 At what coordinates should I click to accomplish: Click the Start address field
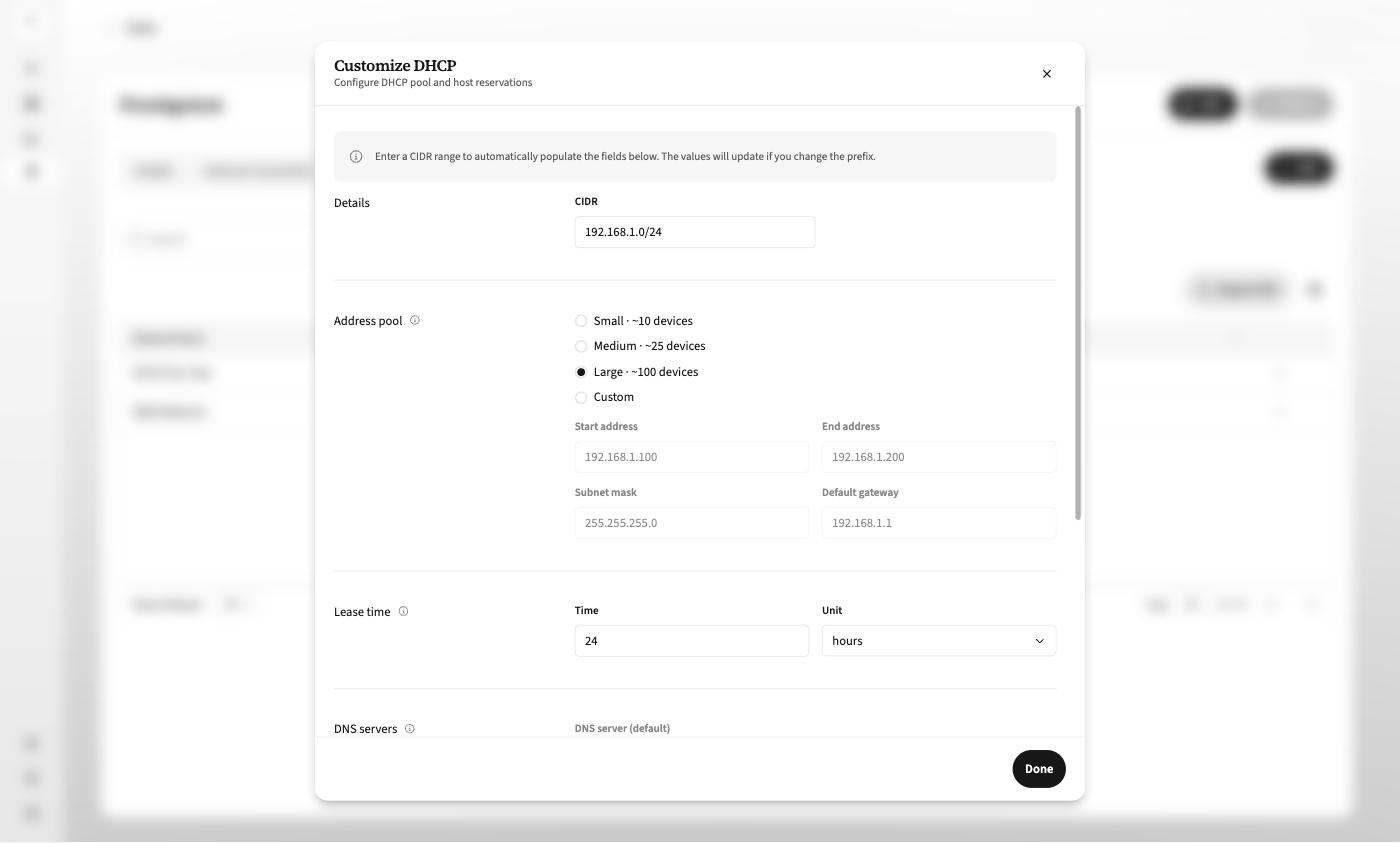[x=692, y=457]
